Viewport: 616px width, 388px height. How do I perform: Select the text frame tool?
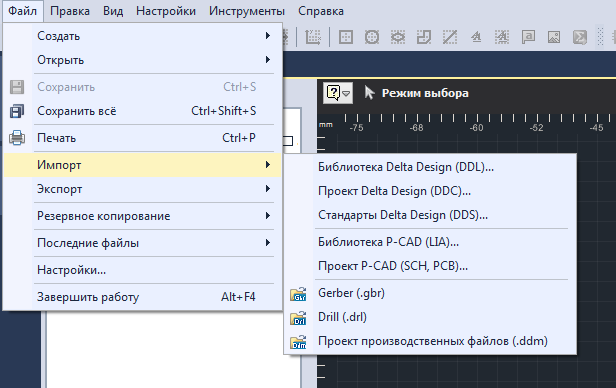click(x=502, y=37)
